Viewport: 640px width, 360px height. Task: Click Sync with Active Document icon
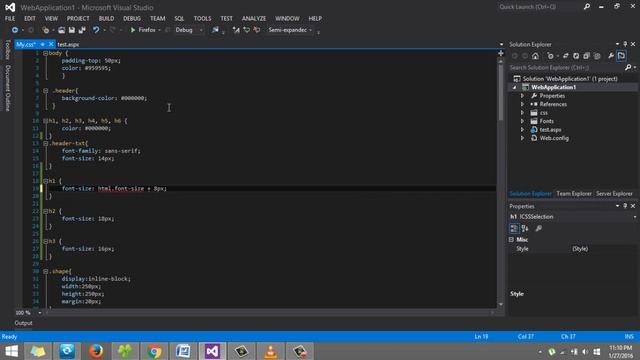566,56
